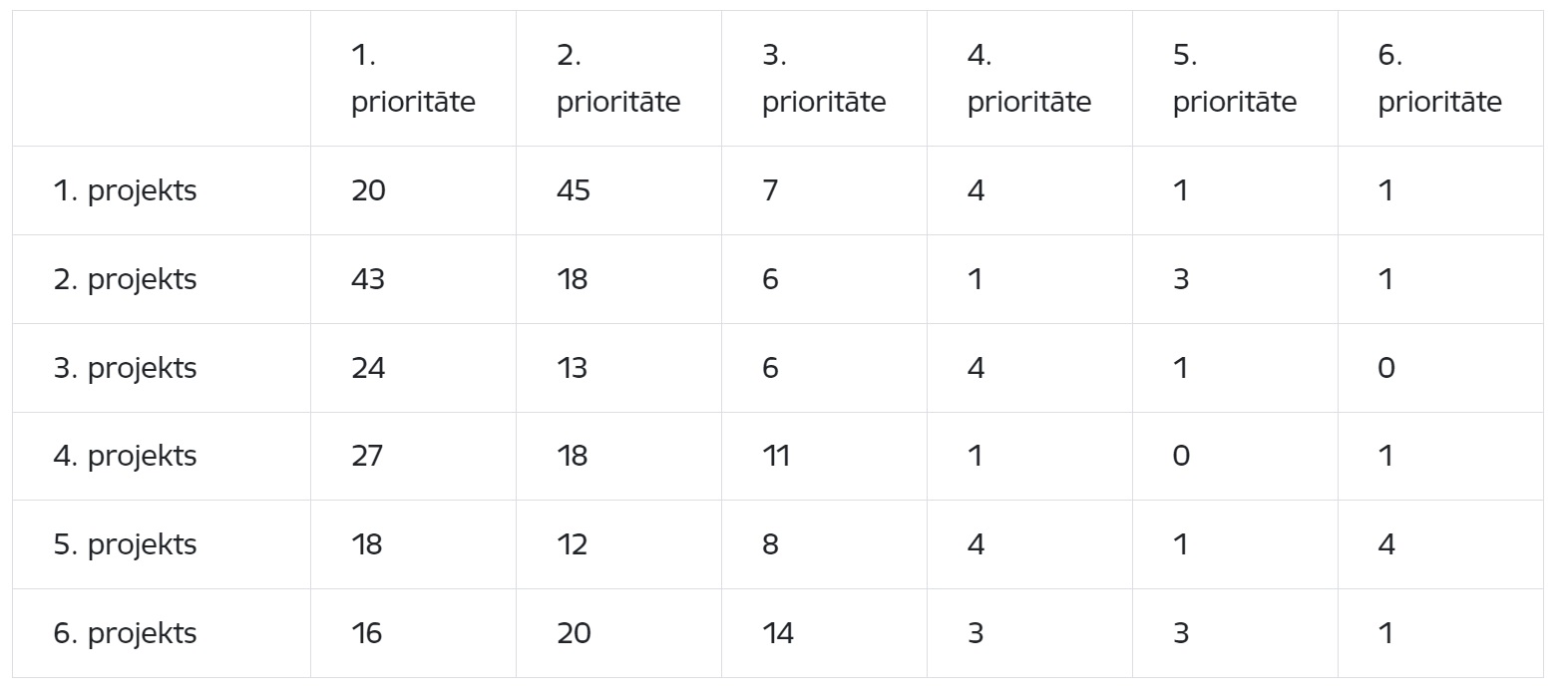Screen dimensions: 1568x700
Task: Click the '3. prioritāte' column header
Action: pyautogui.click(x=824, y=79)
